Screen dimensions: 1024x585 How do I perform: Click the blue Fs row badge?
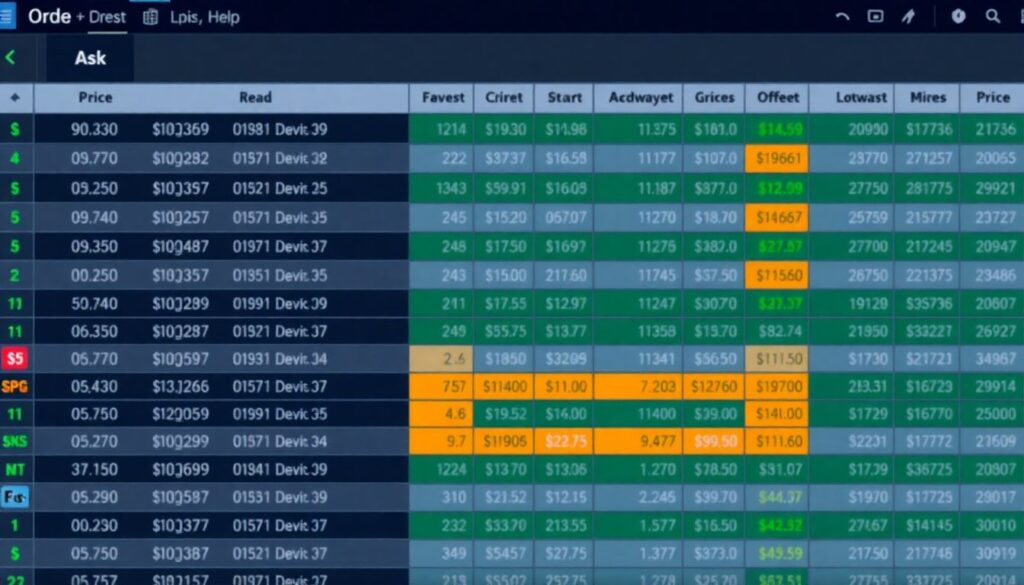tap(15, 496)
